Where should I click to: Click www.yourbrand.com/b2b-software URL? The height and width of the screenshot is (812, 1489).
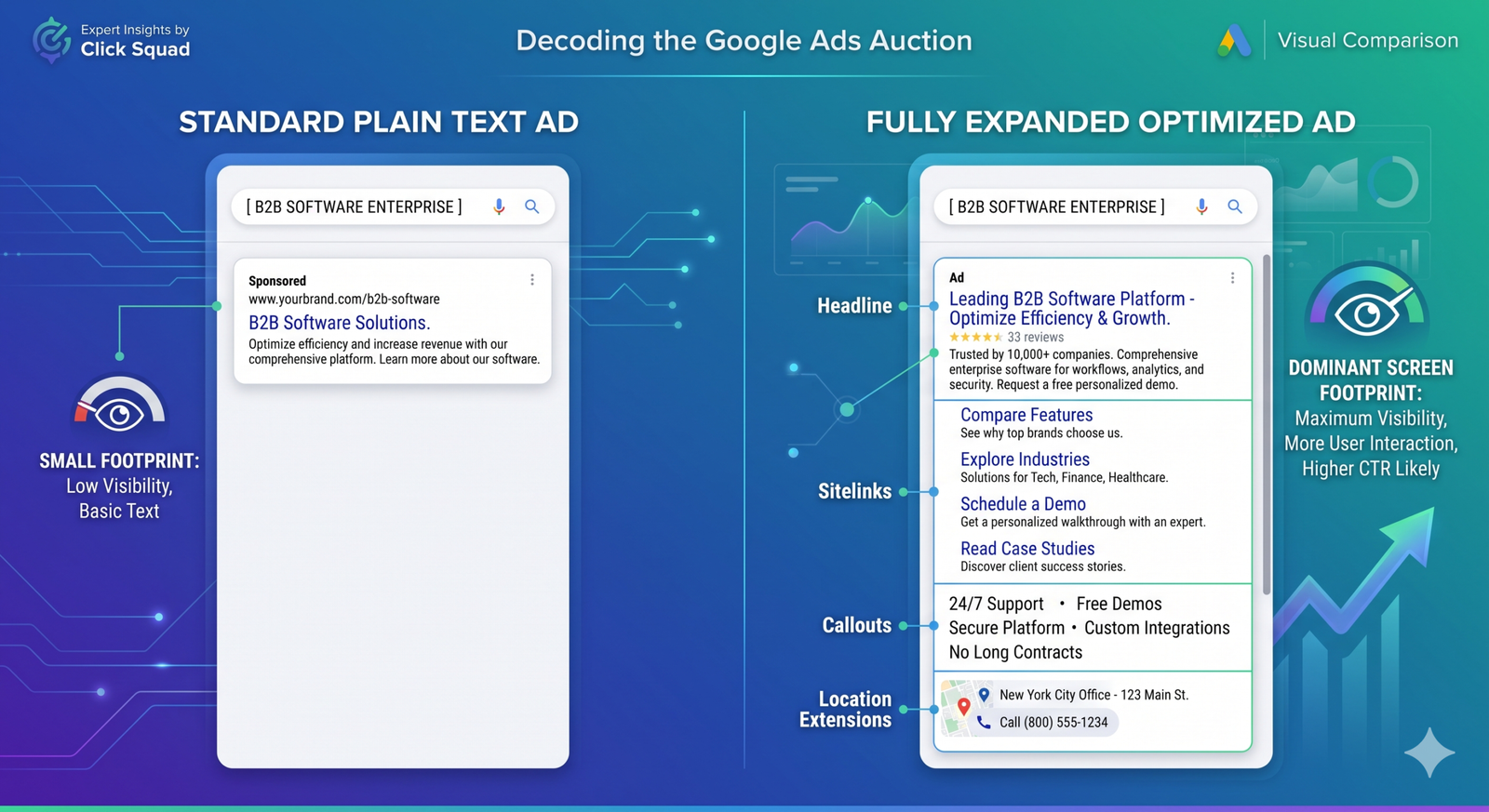click(x=344, y=300)
